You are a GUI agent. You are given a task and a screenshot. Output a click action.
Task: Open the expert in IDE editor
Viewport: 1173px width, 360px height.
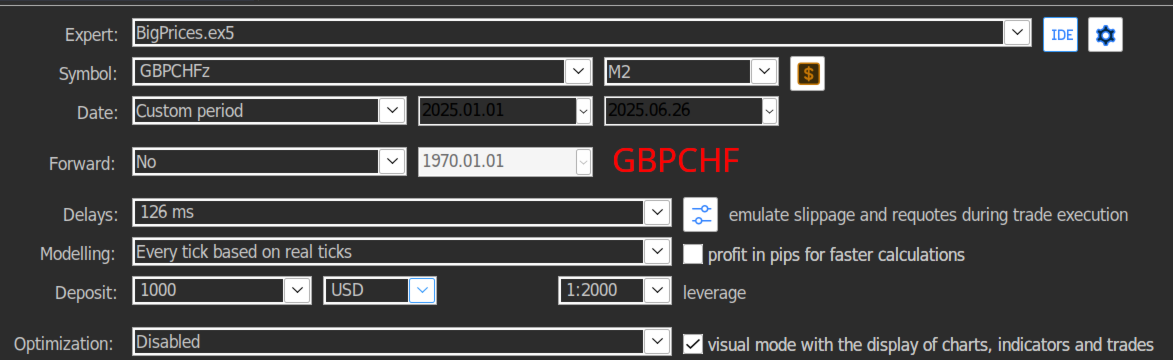(x=1060, y=34)
